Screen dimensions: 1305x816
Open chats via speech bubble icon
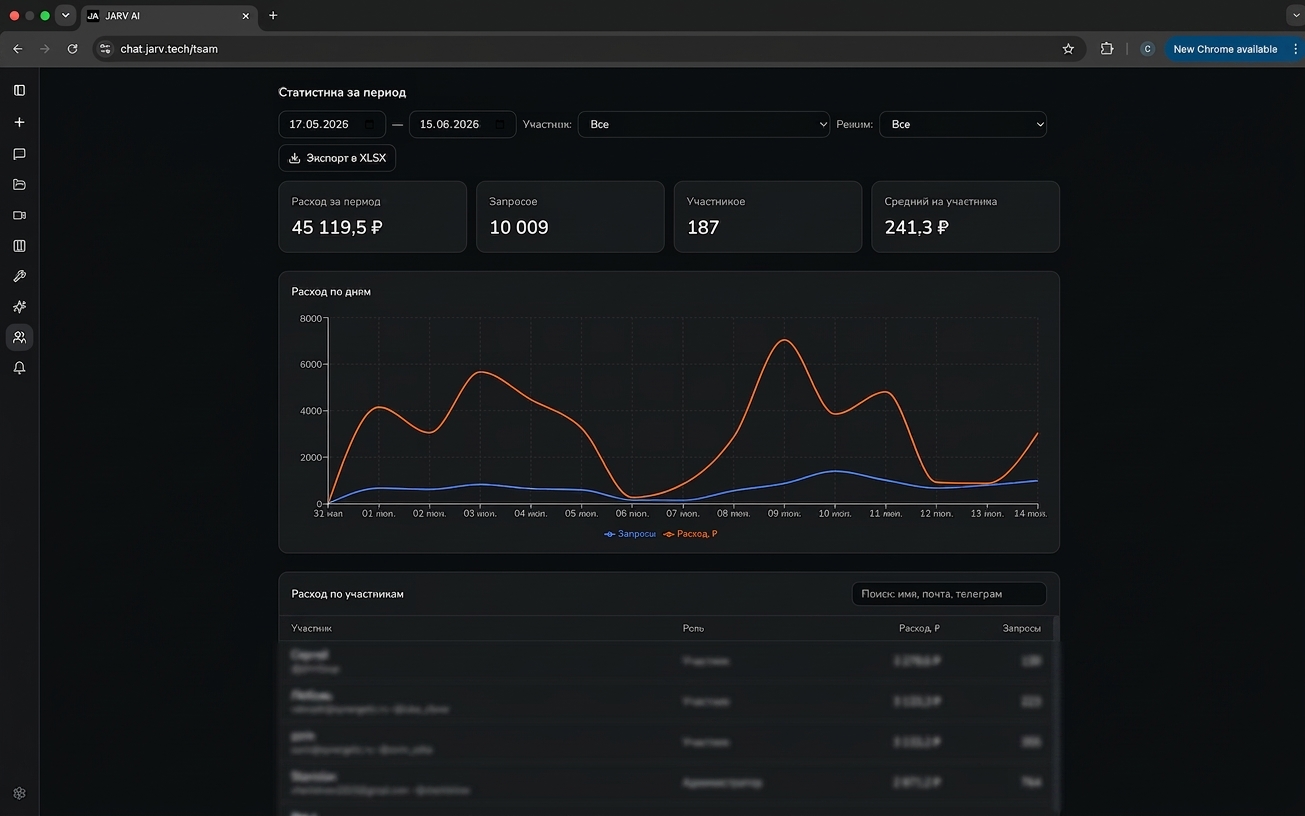point(19,154)
